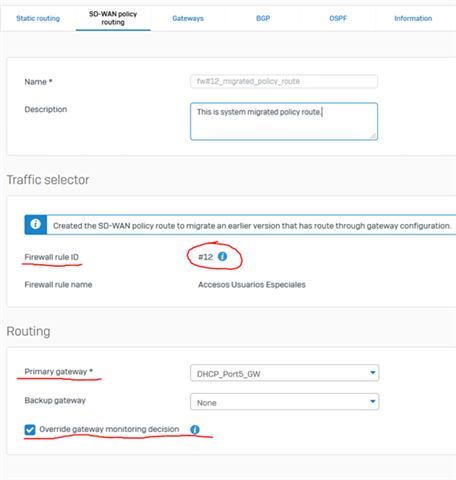The height and width of the screenshot is (480, 456).
Task: Open the Gateways tab
Action: pyautogui.click(x=188, y=18)
